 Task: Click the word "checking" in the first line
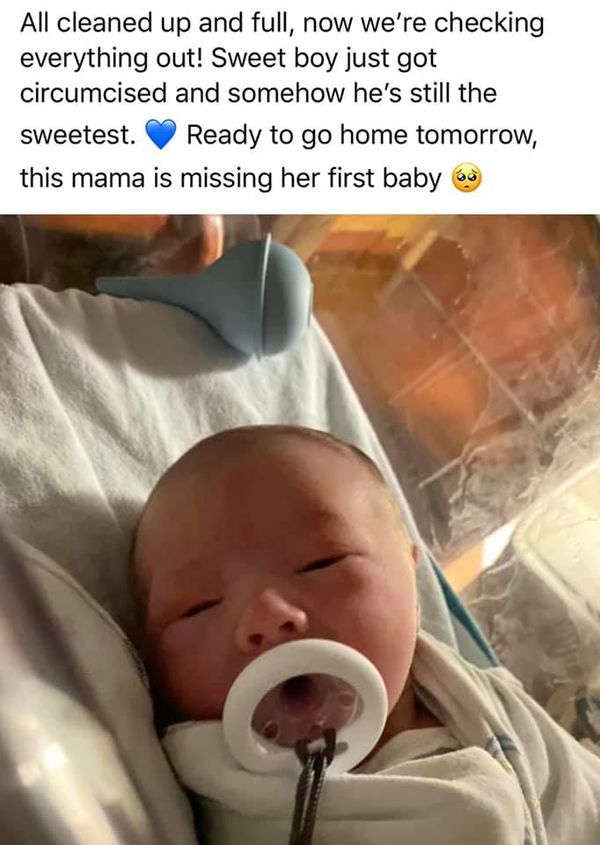click(489, 25)
